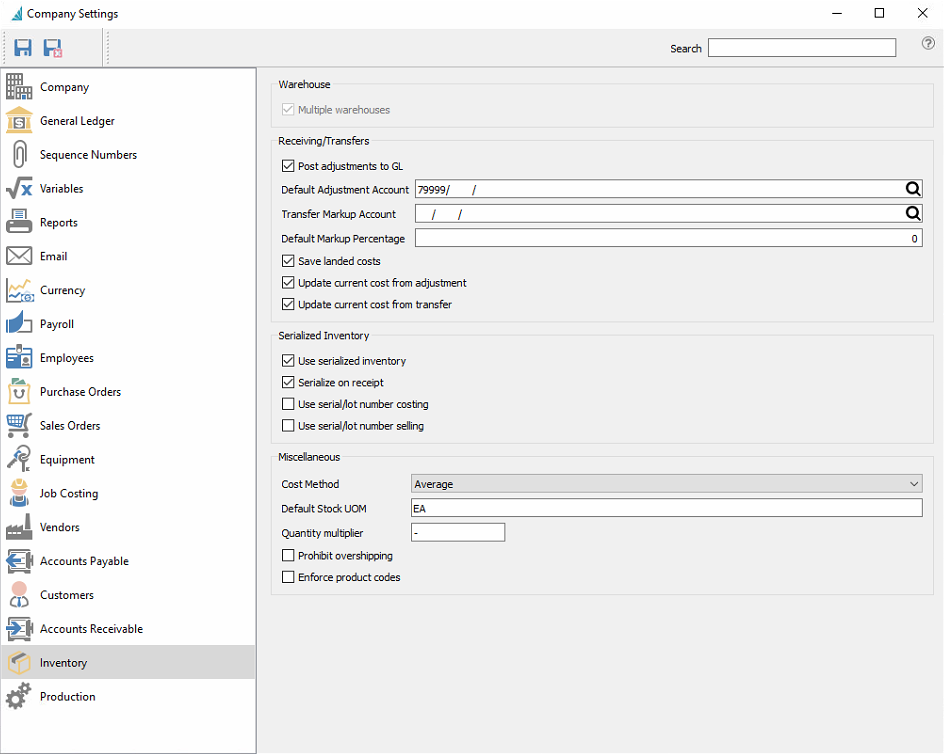Check the Prohibit overshipping box

coord(288,555)
